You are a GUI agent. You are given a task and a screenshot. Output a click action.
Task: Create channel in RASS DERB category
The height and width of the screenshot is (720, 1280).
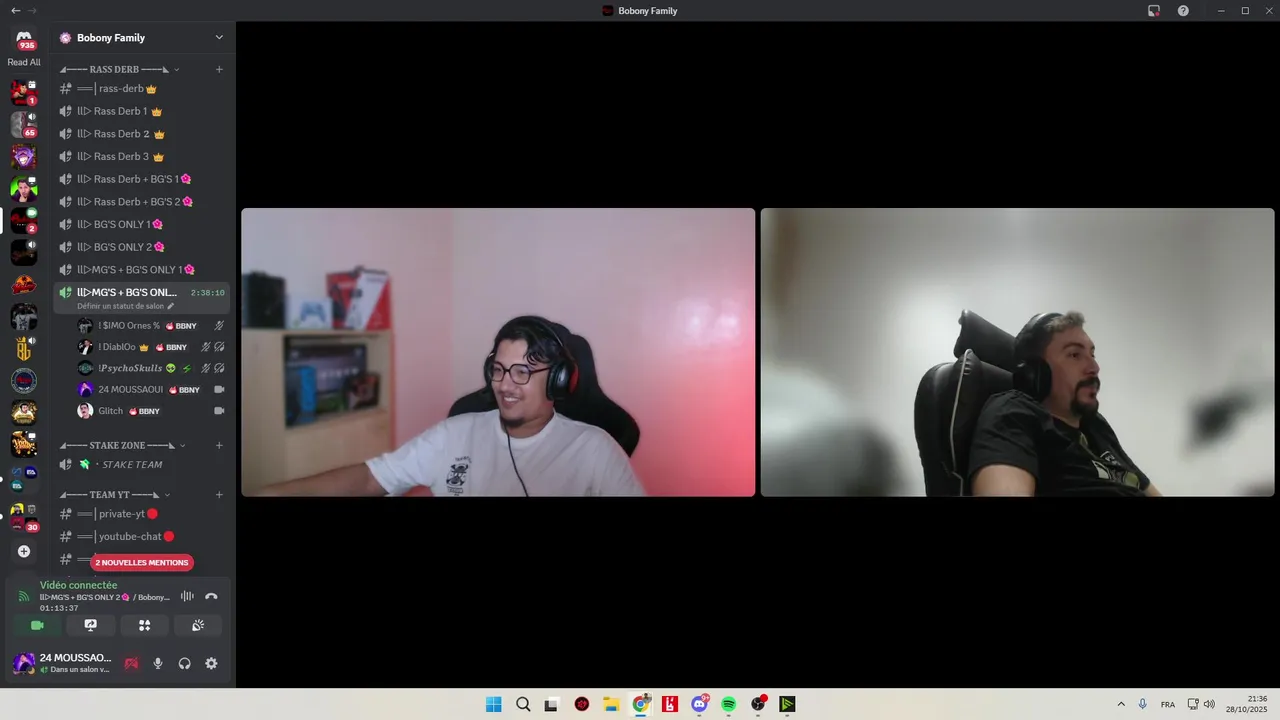tap(219, 69)
